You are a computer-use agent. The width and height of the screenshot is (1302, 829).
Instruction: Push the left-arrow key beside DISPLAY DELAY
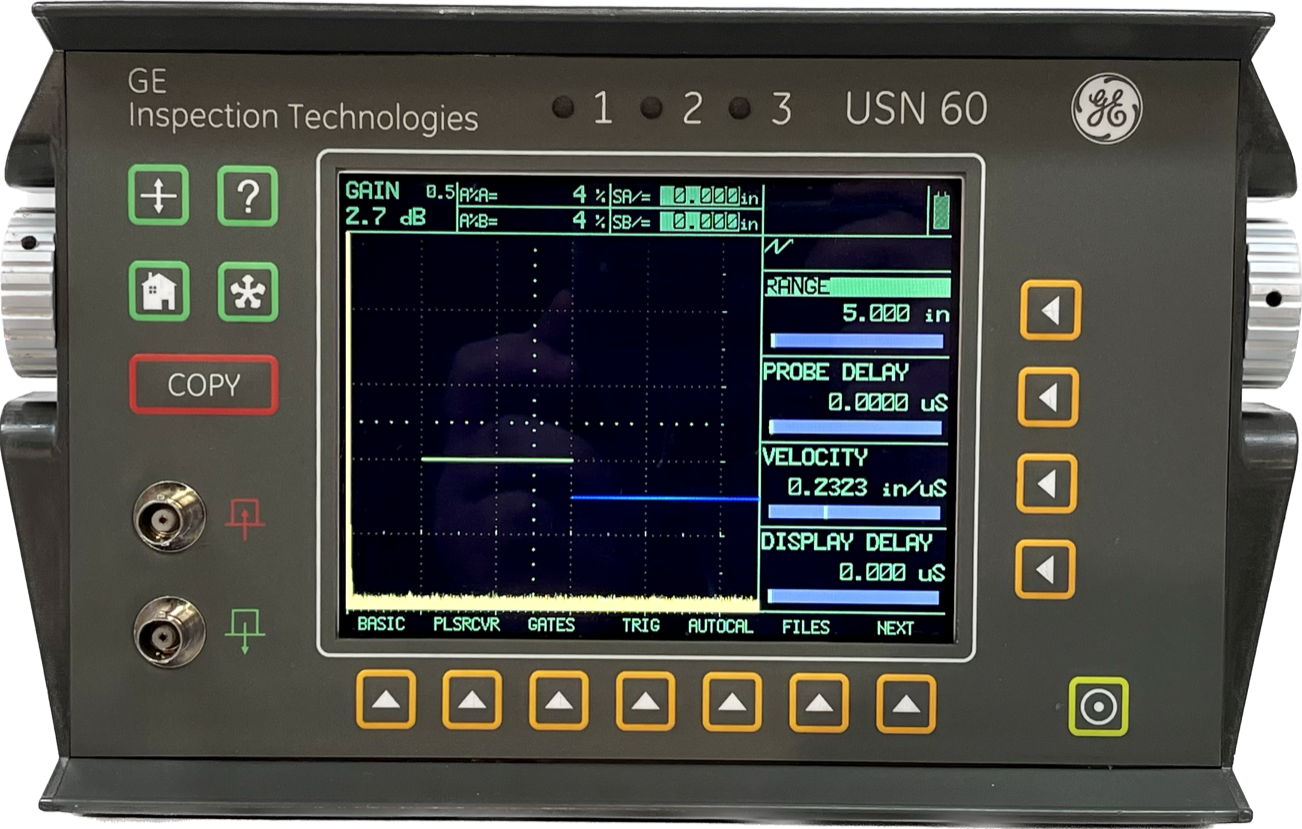(1045, 570)
